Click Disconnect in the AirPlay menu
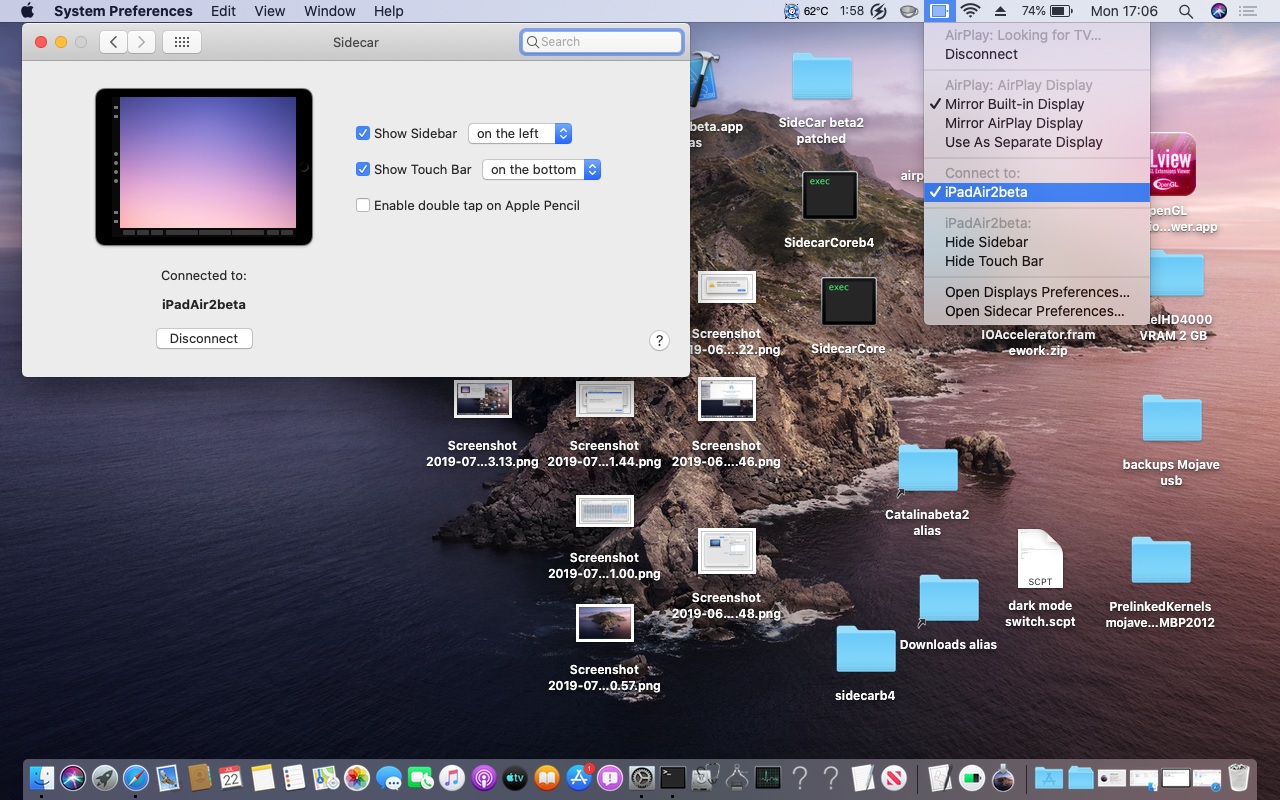 [x=1037, y=54]
